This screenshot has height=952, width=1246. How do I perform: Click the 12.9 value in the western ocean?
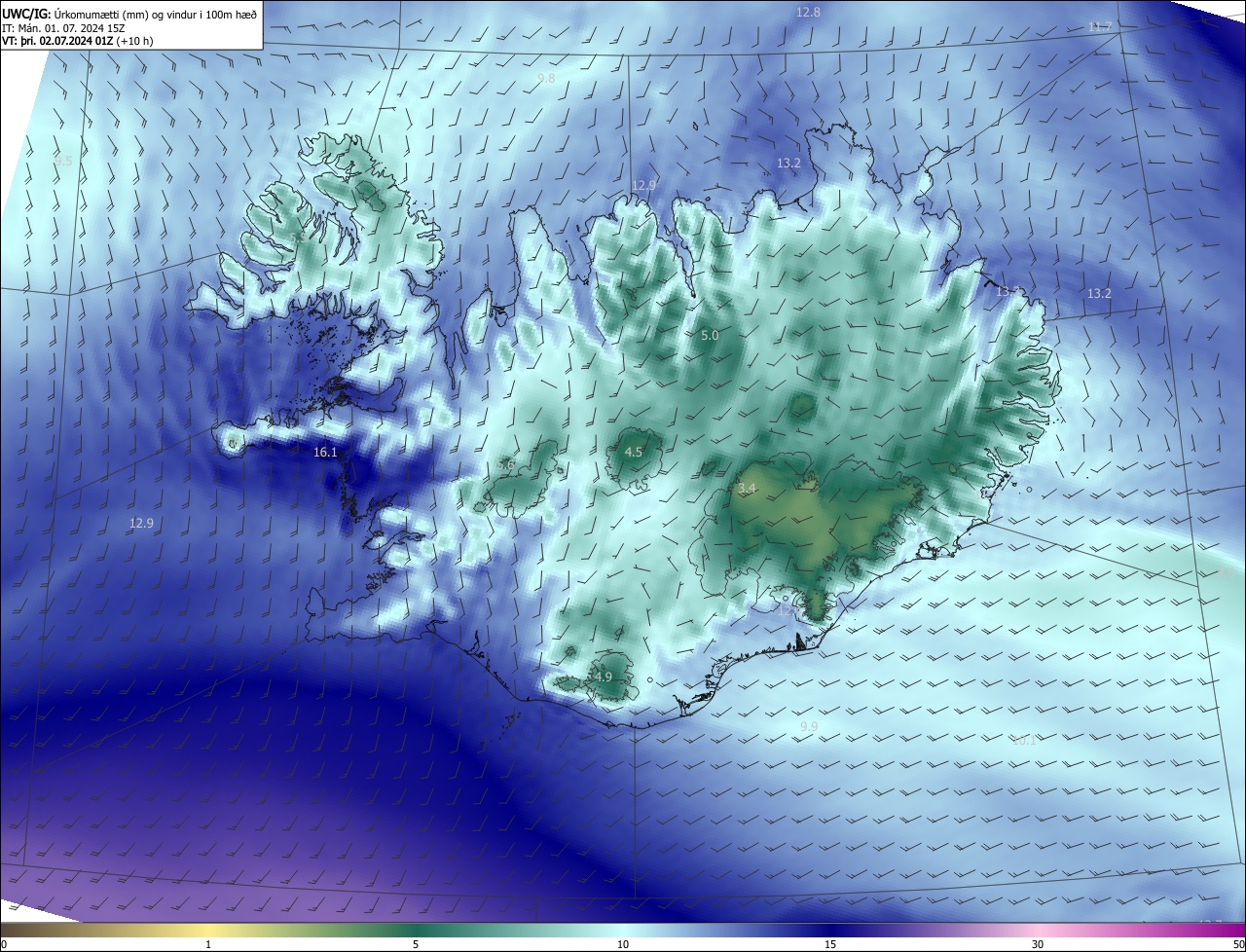coord(141,523)
